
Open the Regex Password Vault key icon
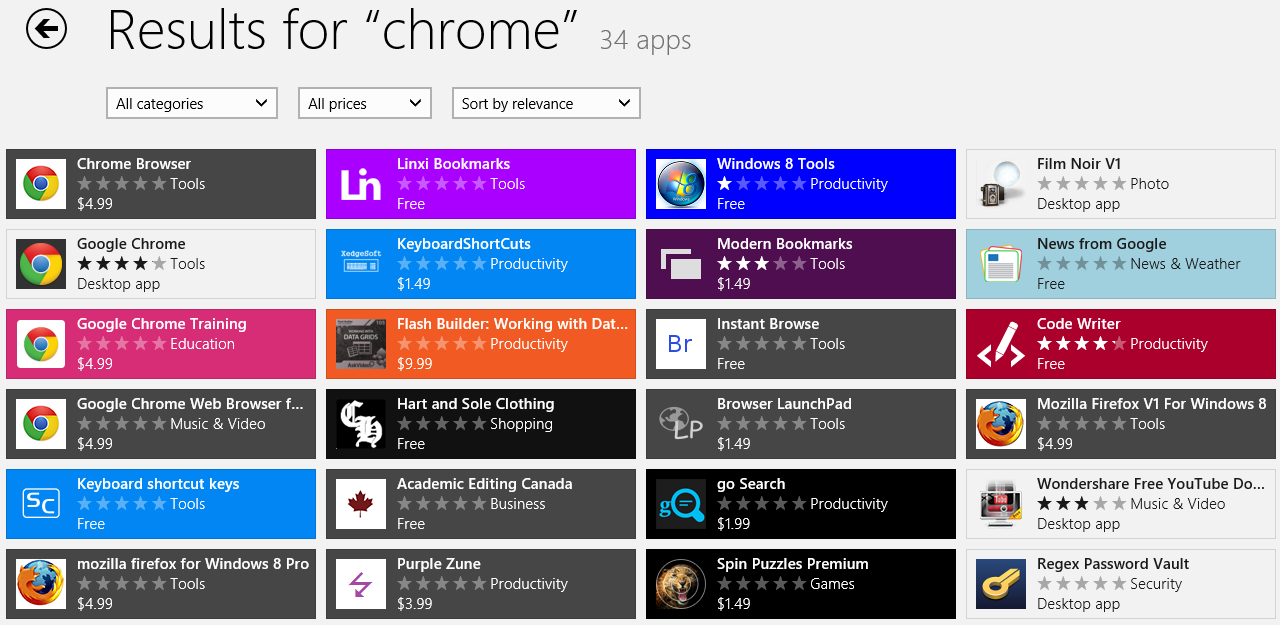click(x=1000, y=583)
